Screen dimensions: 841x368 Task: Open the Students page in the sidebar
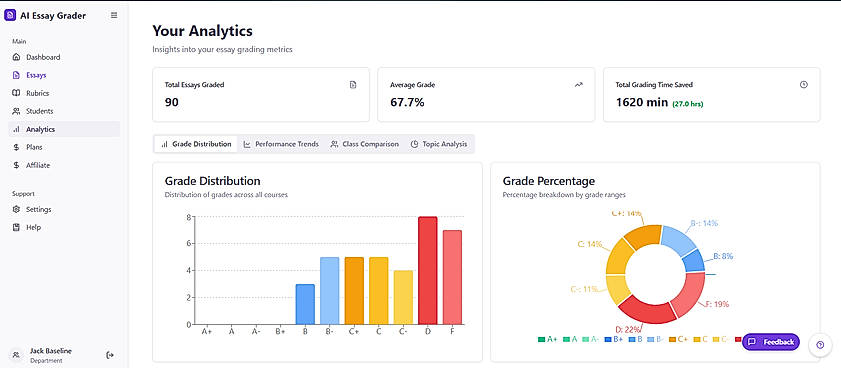pyautogui.click(x=64, y=111)
